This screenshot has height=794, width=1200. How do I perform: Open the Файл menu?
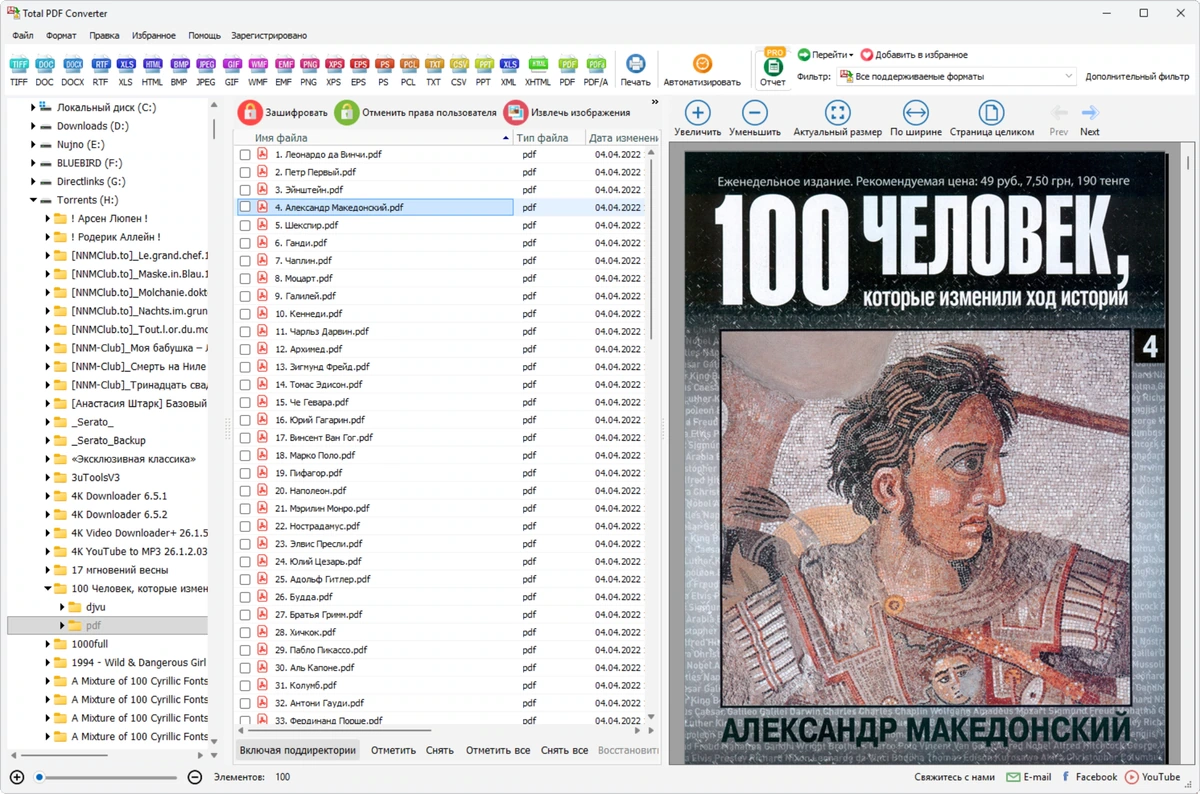23,36
